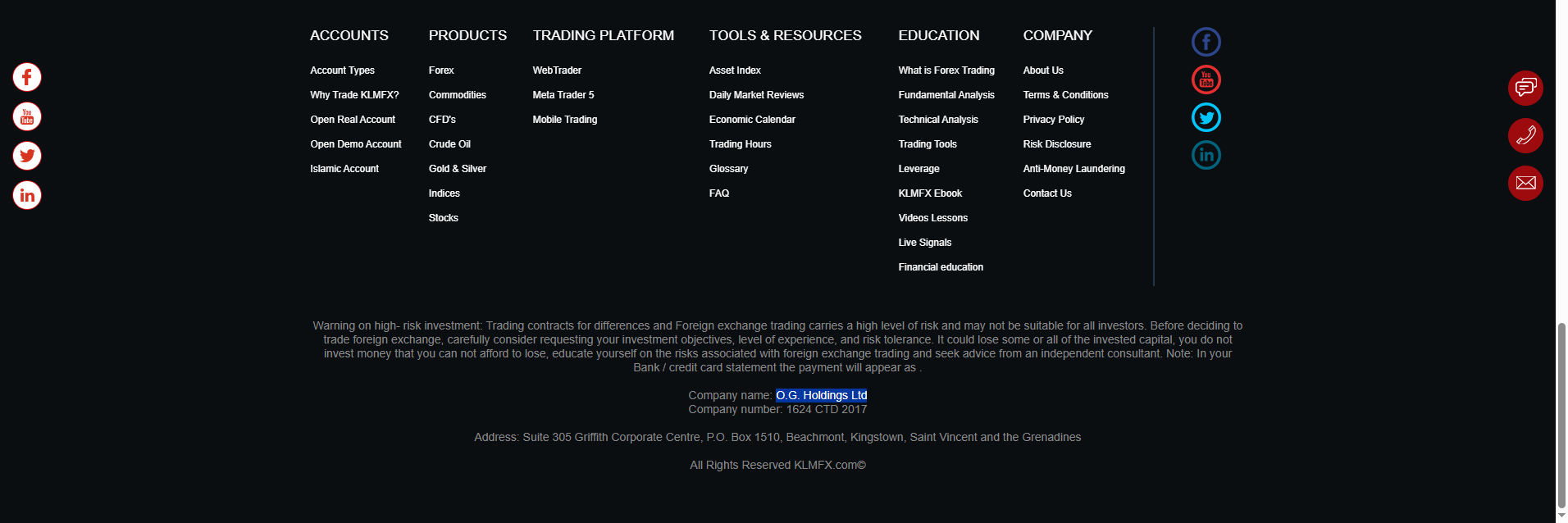Open Economic Calendar link

pyautogui.click(x=752, y=120)
